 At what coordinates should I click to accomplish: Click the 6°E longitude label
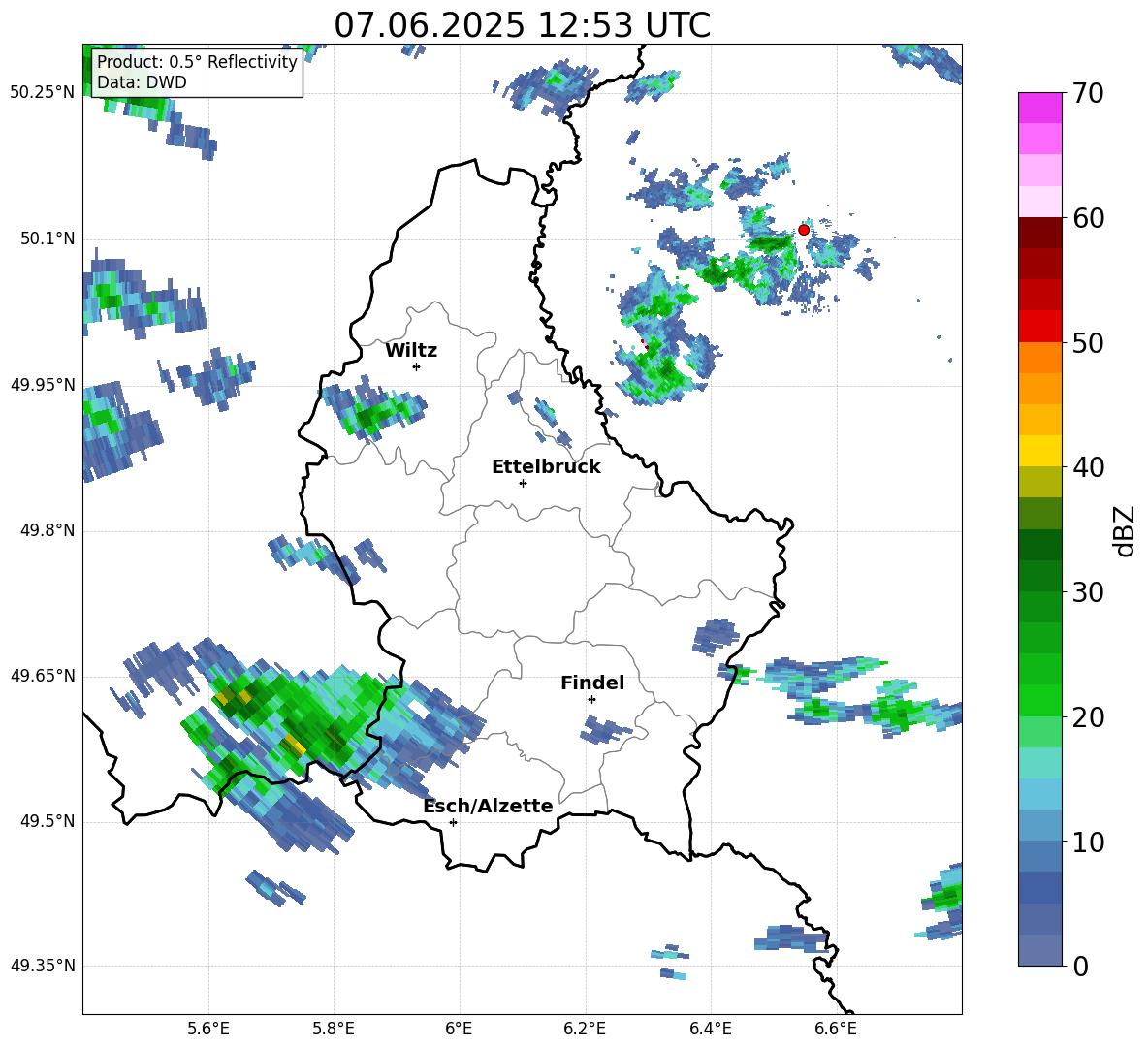point(459,1029)
